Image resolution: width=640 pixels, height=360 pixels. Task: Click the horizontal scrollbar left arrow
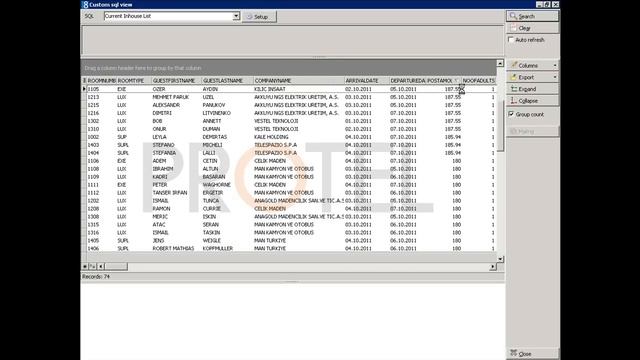click(x=101, y=267)
